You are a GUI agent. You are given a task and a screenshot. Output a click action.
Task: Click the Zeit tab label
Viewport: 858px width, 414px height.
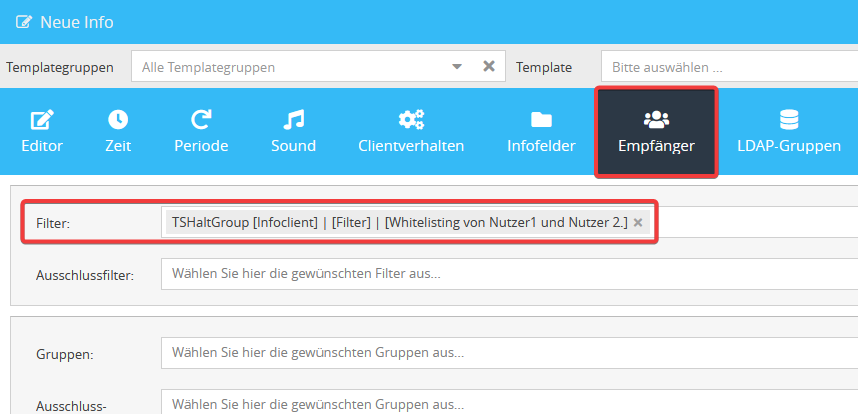118,146
